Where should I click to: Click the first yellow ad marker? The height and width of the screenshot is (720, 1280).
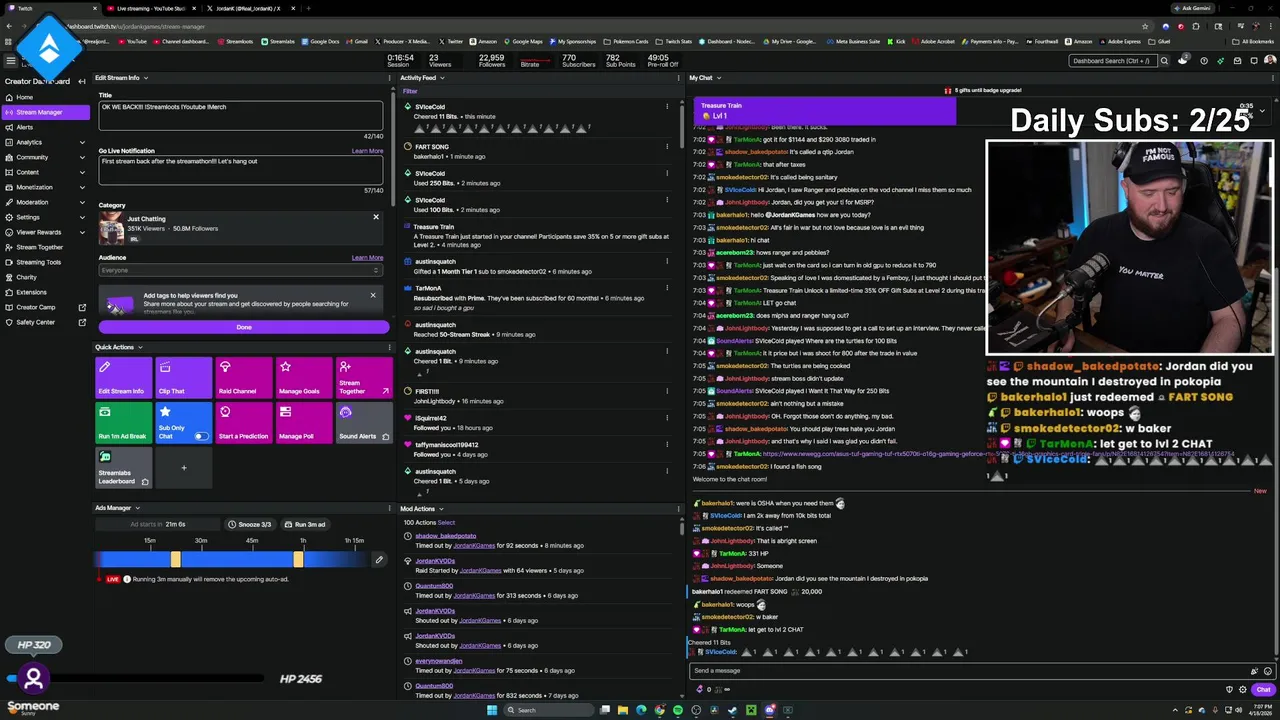(175, 560)
